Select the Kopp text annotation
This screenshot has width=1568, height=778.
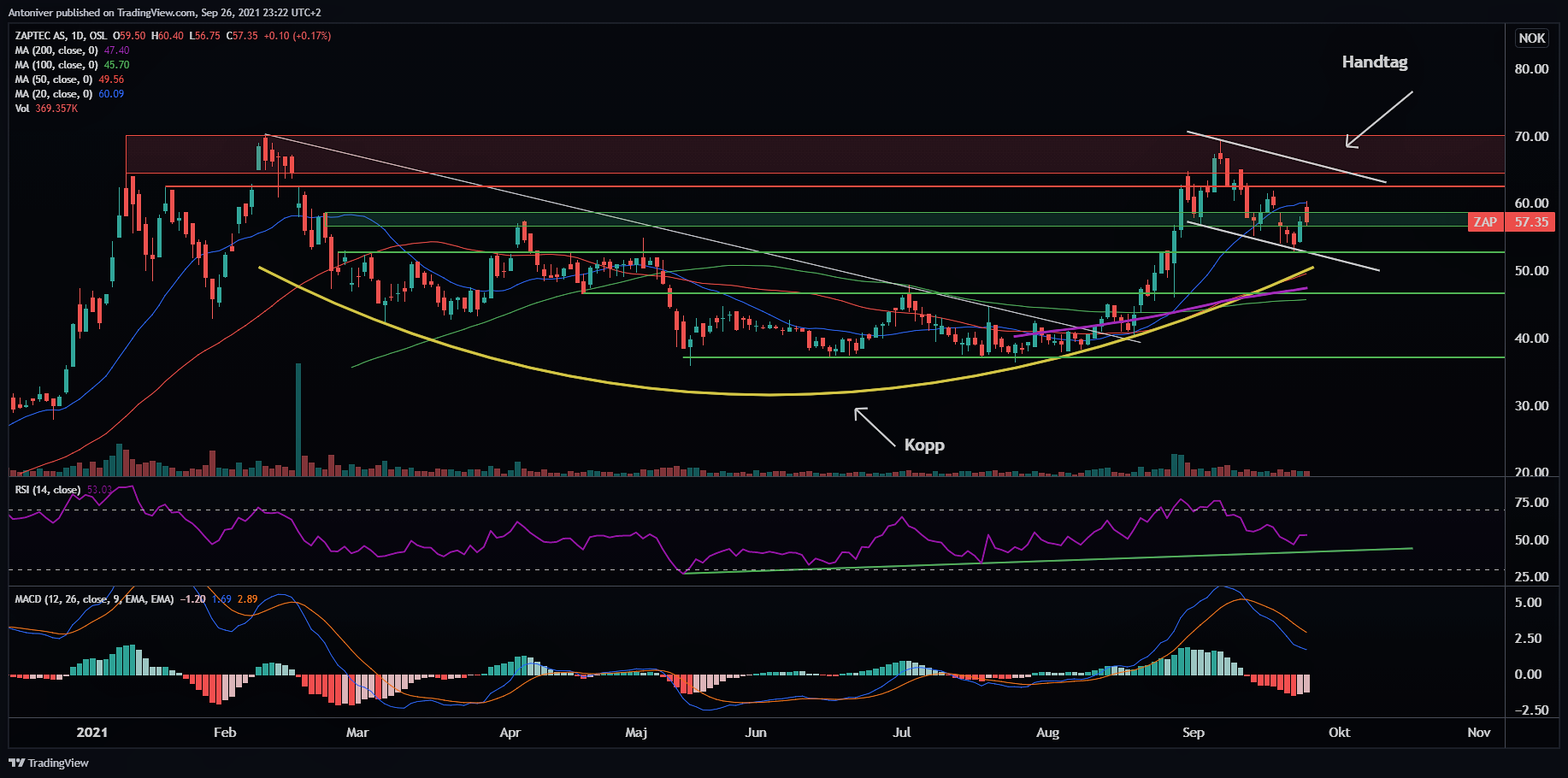click(x=924, y=445)
